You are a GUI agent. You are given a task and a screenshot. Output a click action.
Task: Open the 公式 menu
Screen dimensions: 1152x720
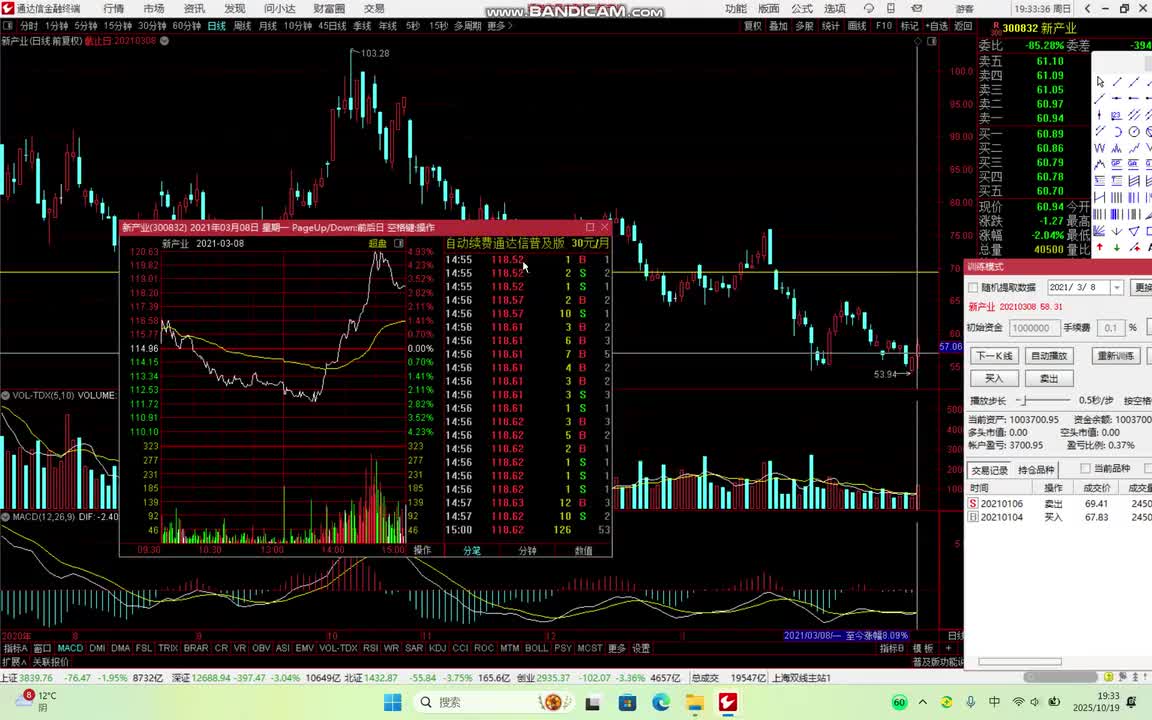tap(802, 9)
